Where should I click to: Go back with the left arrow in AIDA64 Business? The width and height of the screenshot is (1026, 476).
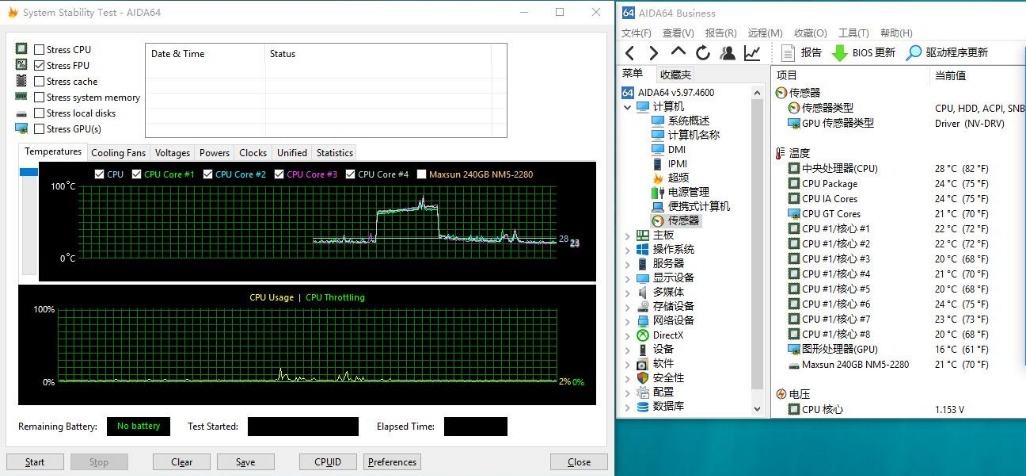(x=629, y=53)
